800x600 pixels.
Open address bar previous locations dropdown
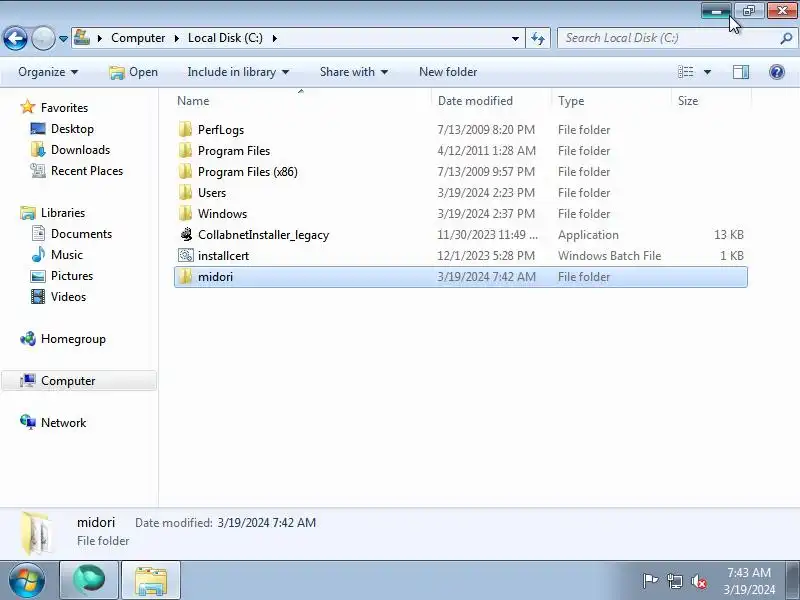pyautogui.click(x=515, y=38)
